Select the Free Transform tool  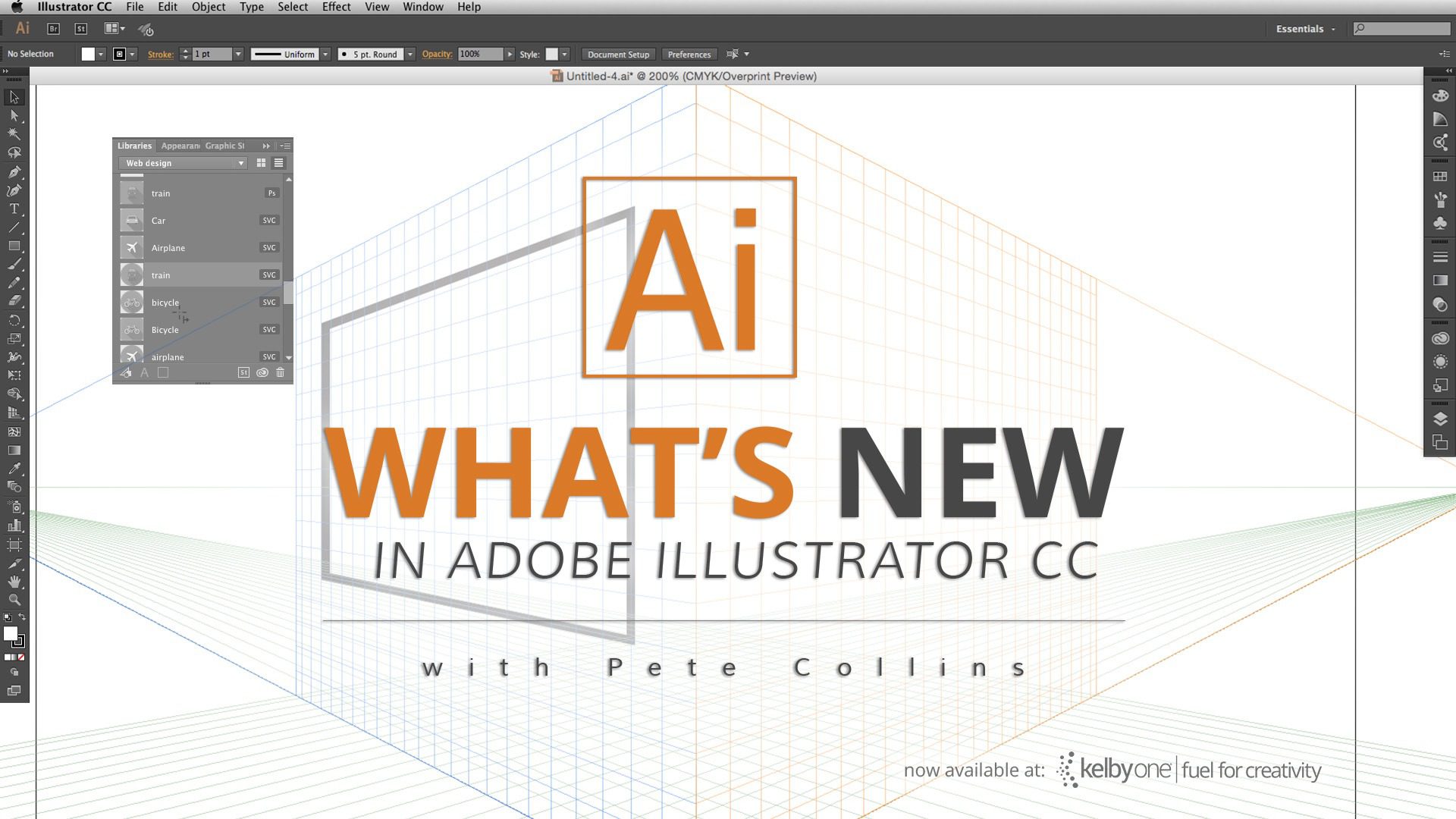(14, 375)
